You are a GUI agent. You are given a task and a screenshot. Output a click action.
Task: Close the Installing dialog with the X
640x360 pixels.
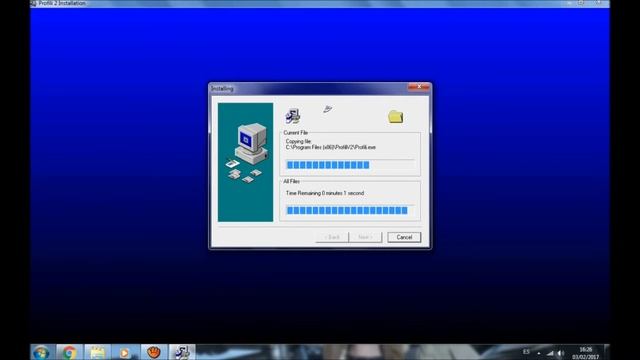pyautogui.click(x=418, y=87)
